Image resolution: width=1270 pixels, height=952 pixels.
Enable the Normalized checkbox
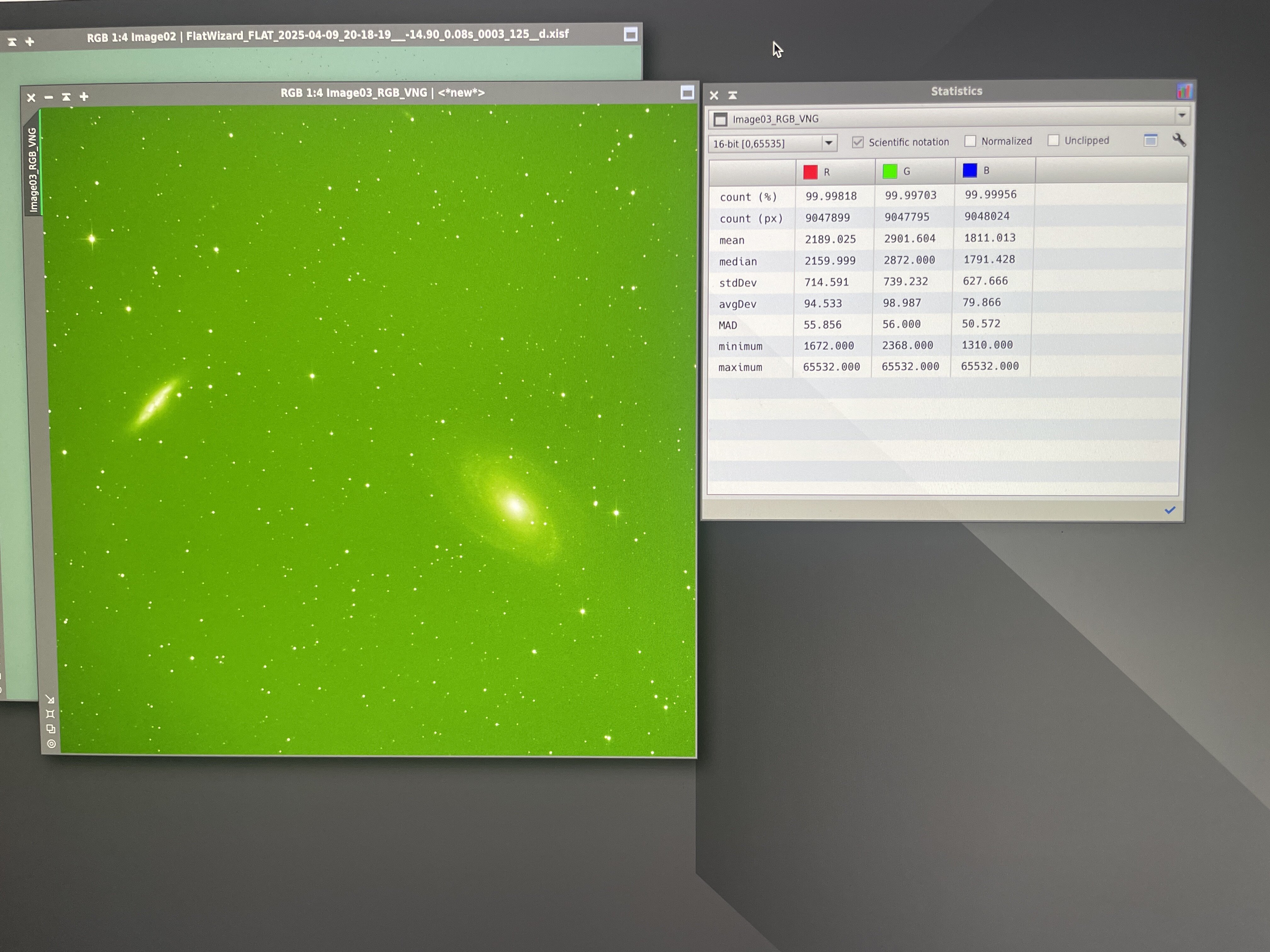[x=970, y=141]
